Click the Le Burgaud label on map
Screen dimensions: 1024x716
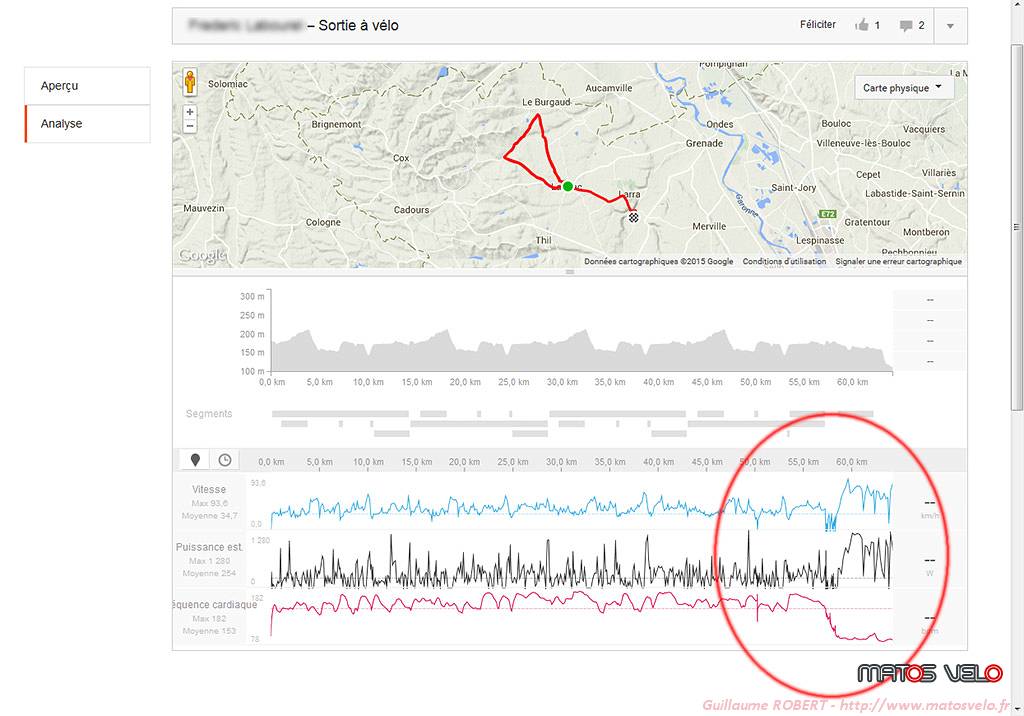[546, 102]
